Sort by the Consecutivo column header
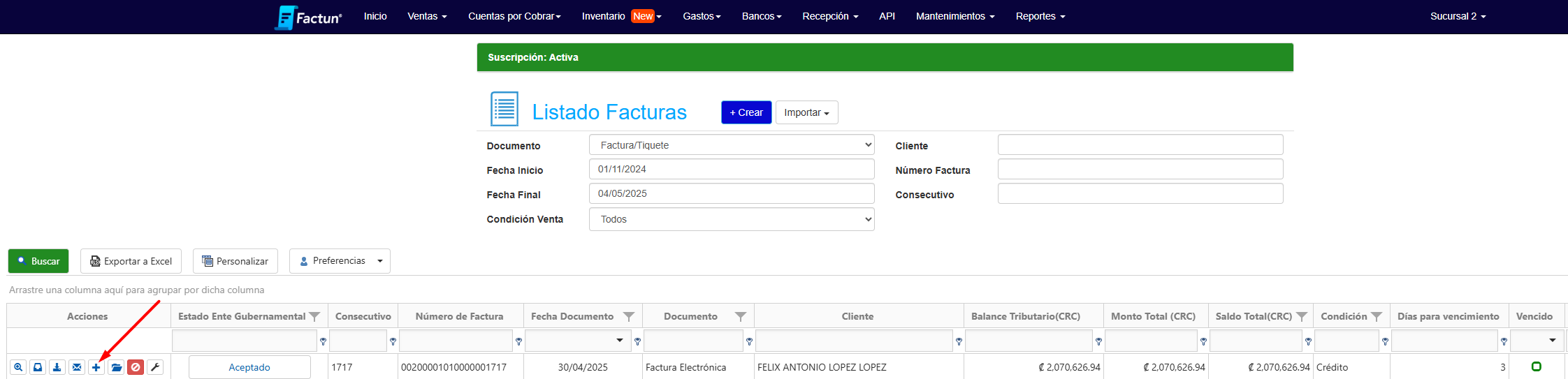Viewport: 1568px width, 379px height. tap(363, 316)
